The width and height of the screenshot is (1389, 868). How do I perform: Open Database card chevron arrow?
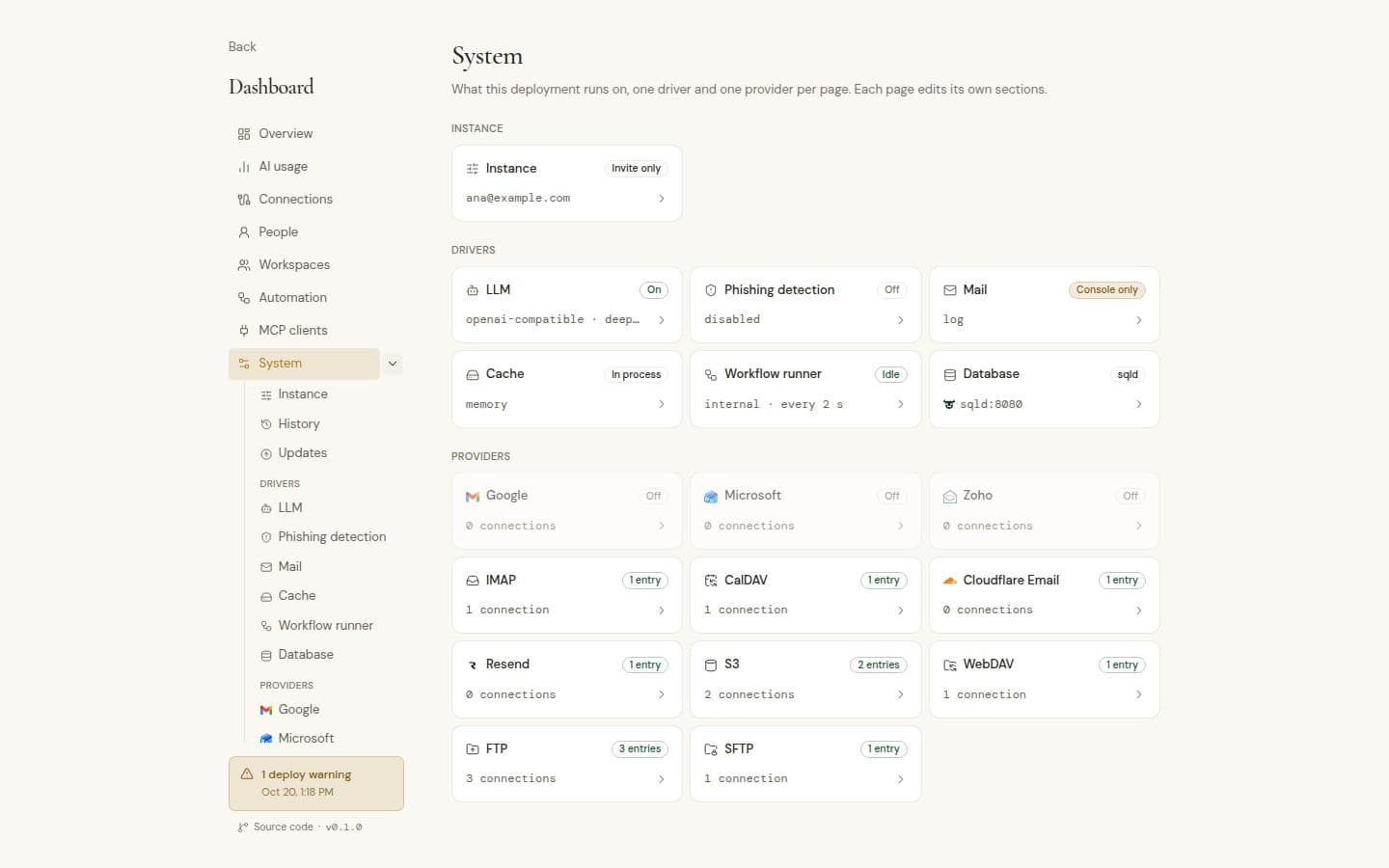click(1139, 404)
